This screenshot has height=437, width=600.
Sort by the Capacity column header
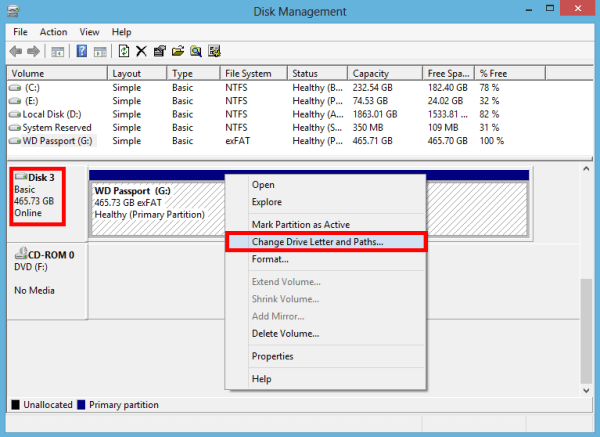point(385,73)
